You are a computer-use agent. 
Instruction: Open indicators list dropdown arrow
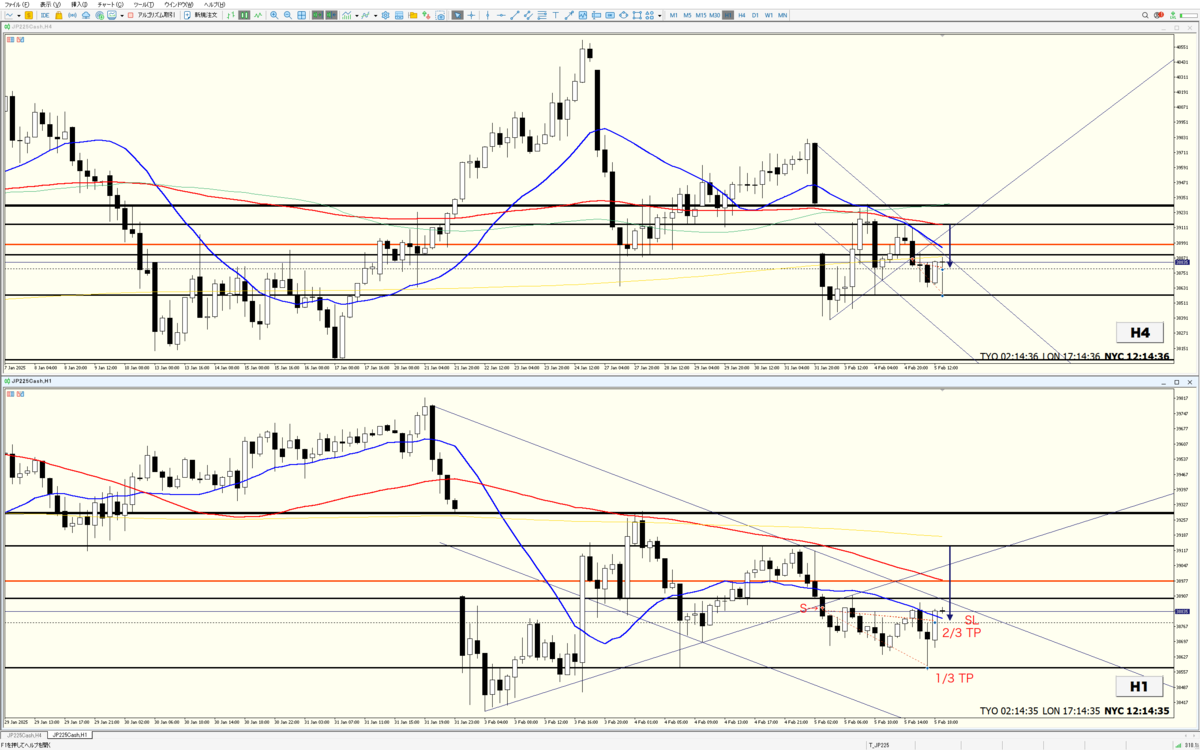tap(357, 15)
